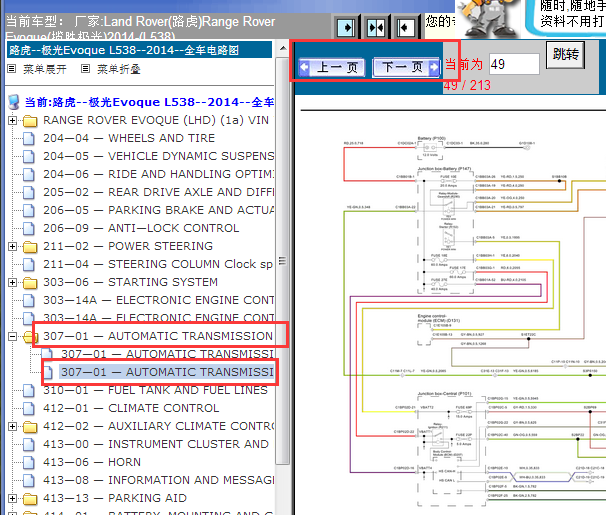Click page icon of 211-04 STEERING COLUMN
The height and width of the screenshot is (515, 606).
[29, 265]
